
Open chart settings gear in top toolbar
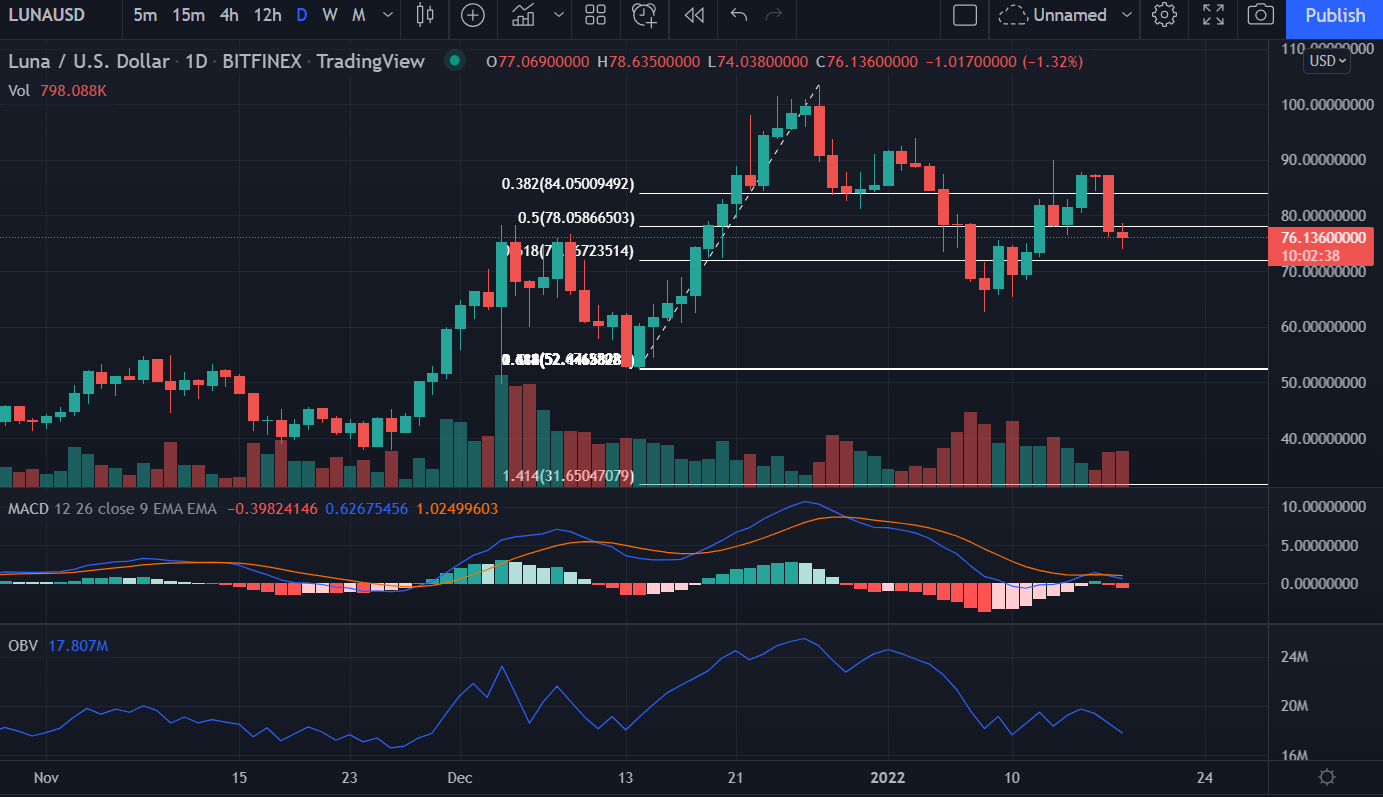[x=1164, y=15]
